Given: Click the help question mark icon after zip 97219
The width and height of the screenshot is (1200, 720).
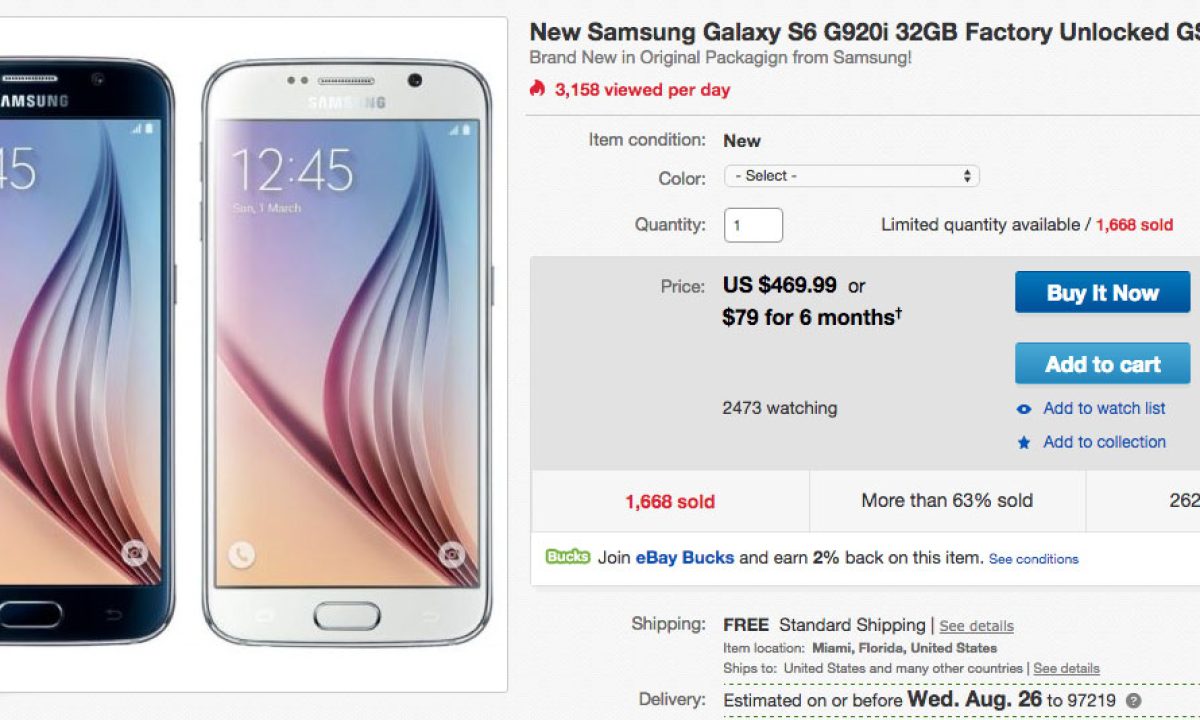Looking at the screenshot, I should pos(1133,701).
